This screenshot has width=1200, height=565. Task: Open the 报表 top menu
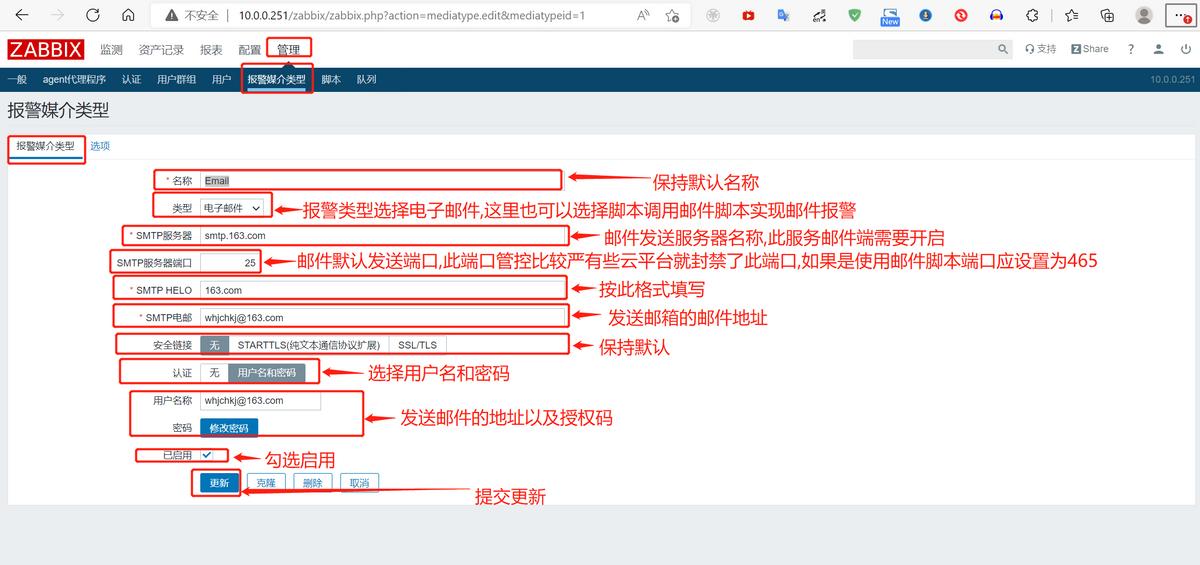pos(211,50)
